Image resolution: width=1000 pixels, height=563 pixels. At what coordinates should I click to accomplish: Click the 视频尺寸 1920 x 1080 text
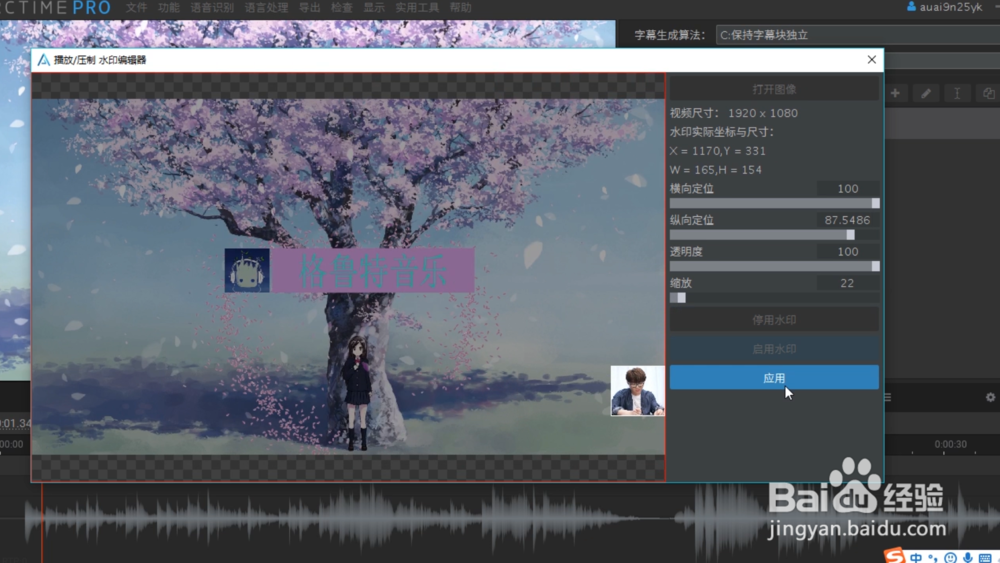pyautogui.click(x=733, y=113)
